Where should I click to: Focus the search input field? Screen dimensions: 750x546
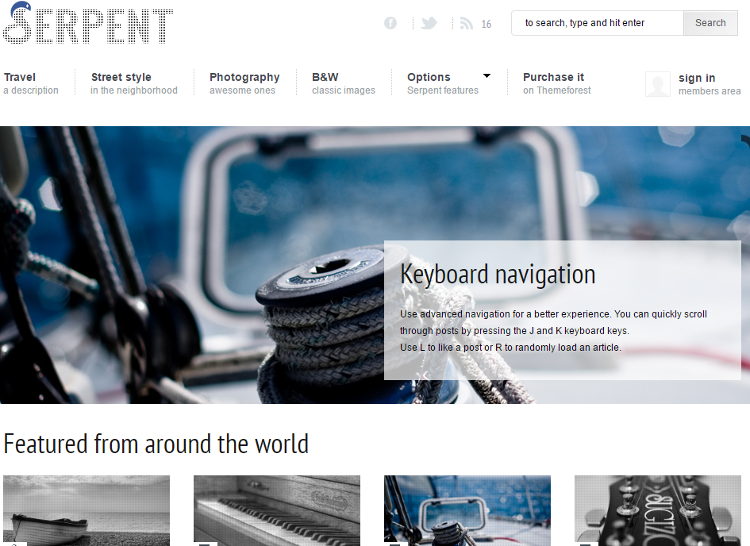click(597, 23)
